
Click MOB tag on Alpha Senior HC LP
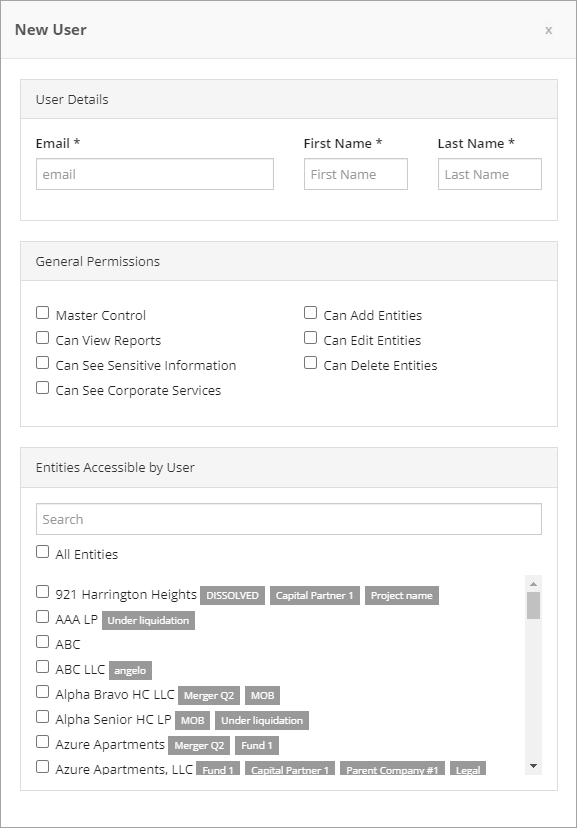pos(193,720)
